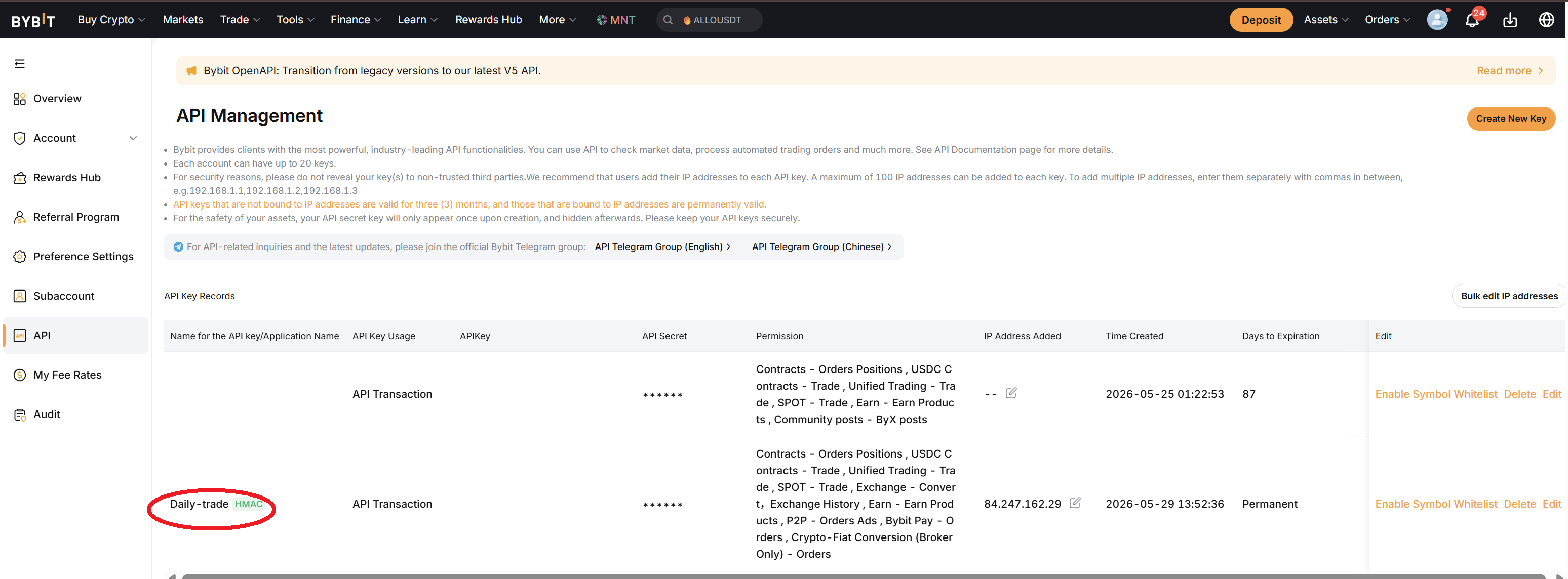
Task: Click the 84.247.162.29 IP address text
Action: [x=1022, y=504]
